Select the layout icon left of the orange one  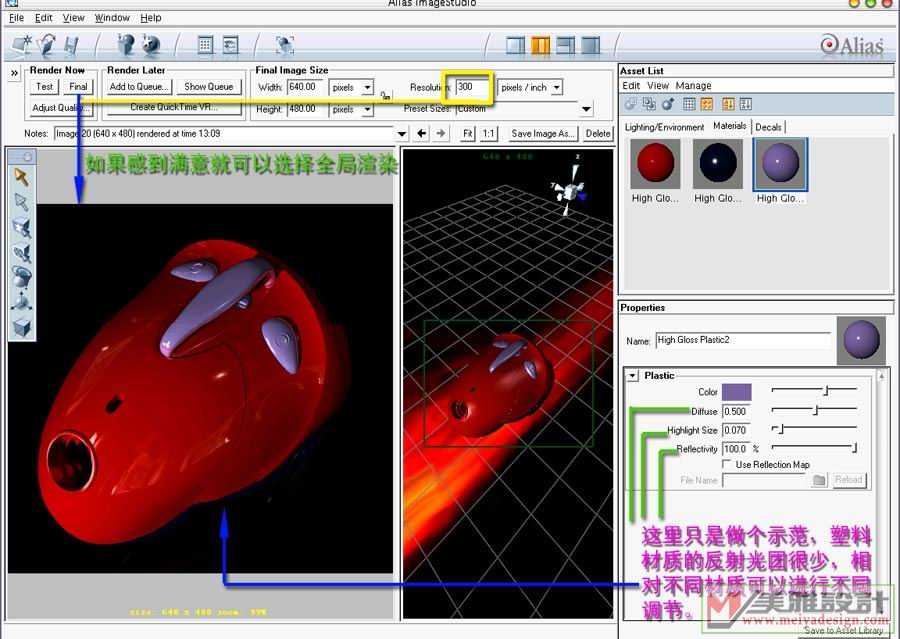coord(515,45)
